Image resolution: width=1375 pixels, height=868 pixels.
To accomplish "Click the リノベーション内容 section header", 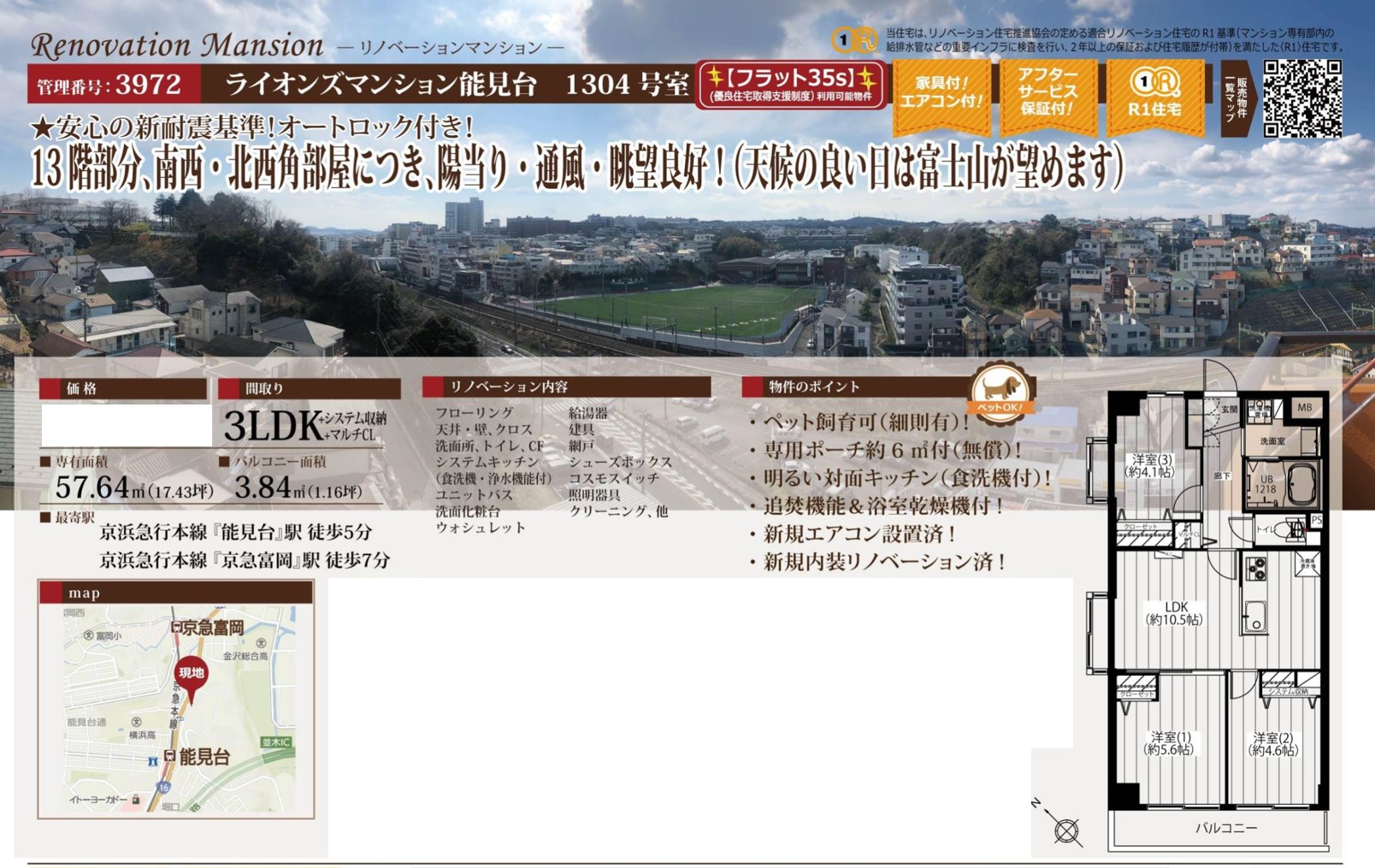I will (566, 387).
